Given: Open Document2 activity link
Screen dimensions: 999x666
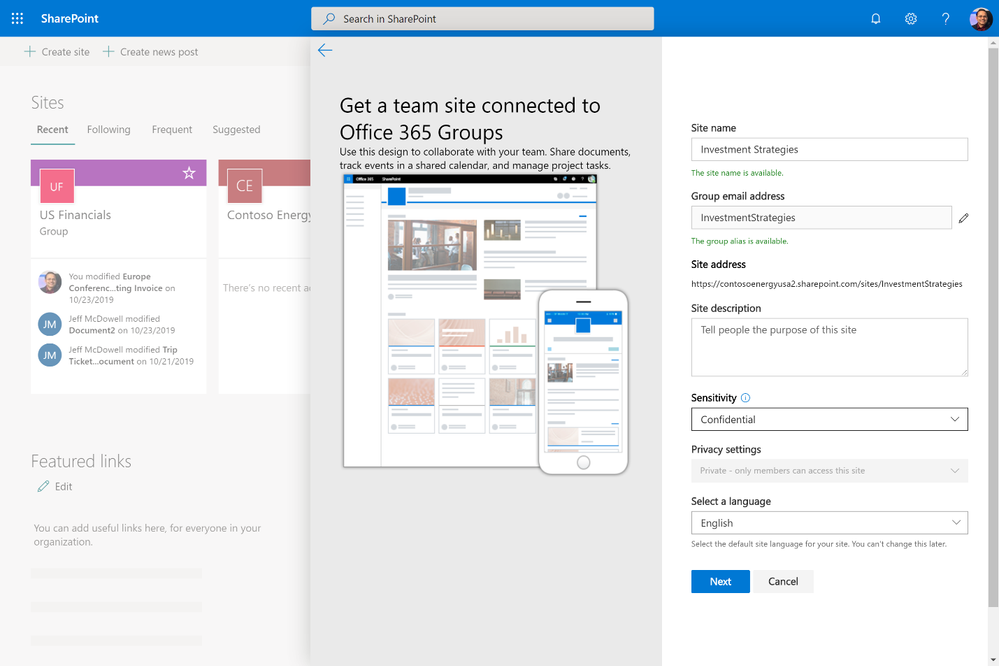Looking at the screenshot, I should tap(92, 330).
